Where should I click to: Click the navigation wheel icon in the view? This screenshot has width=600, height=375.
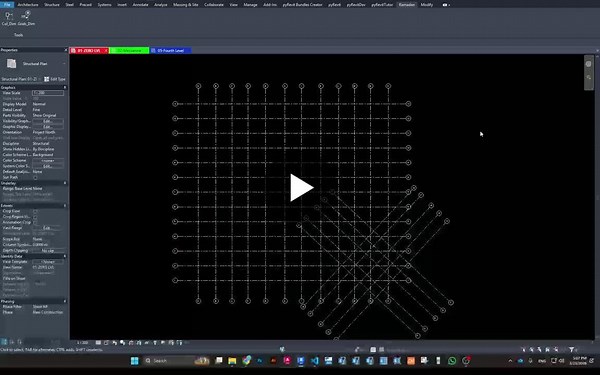pos(589,64)
